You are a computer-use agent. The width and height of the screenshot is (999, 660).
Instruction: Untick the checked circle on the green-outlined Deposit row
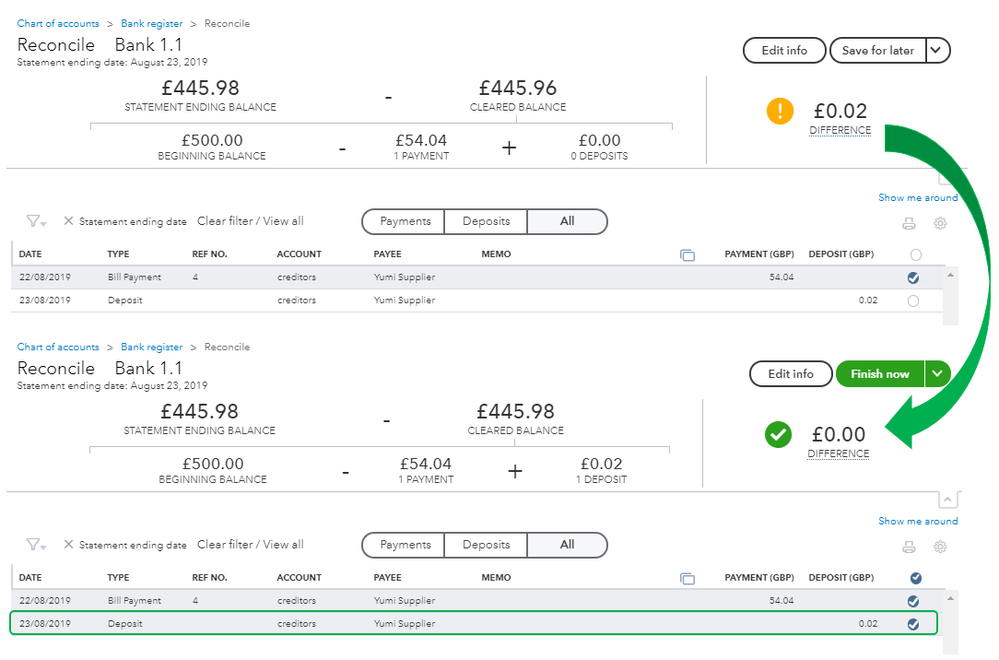click(x=913, y=624)
